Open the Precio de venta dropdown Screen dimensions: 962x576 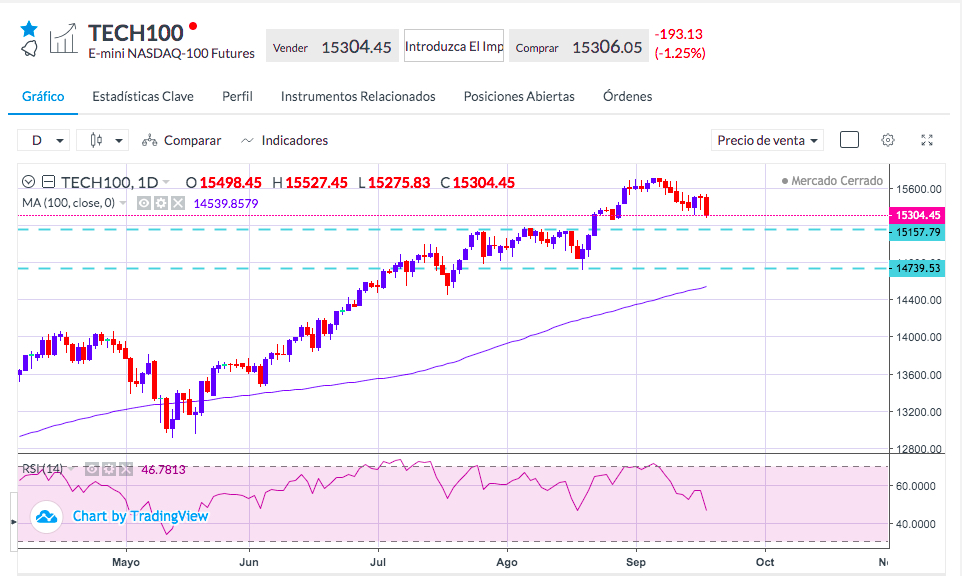(x=767, y=140)
